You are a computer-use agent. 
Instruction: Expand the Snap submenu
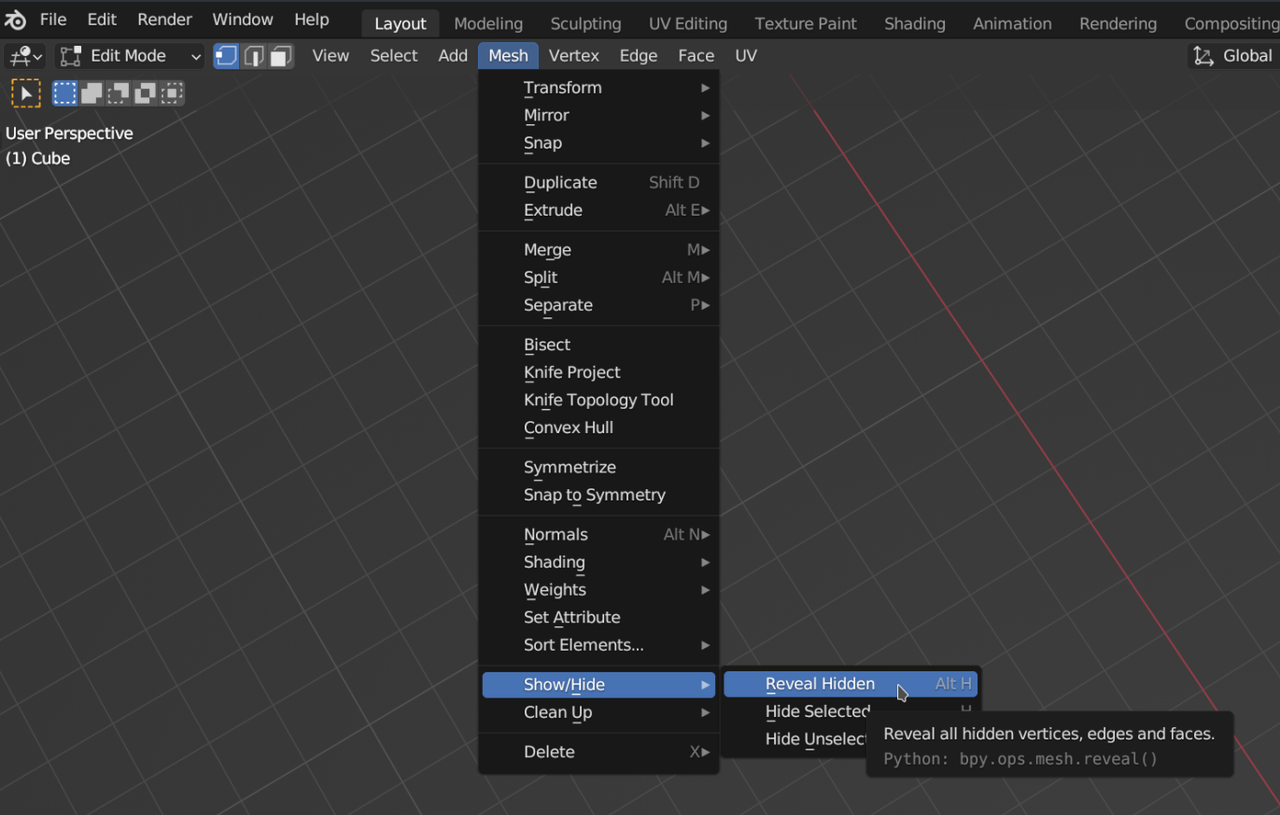[x=599, y=143]
